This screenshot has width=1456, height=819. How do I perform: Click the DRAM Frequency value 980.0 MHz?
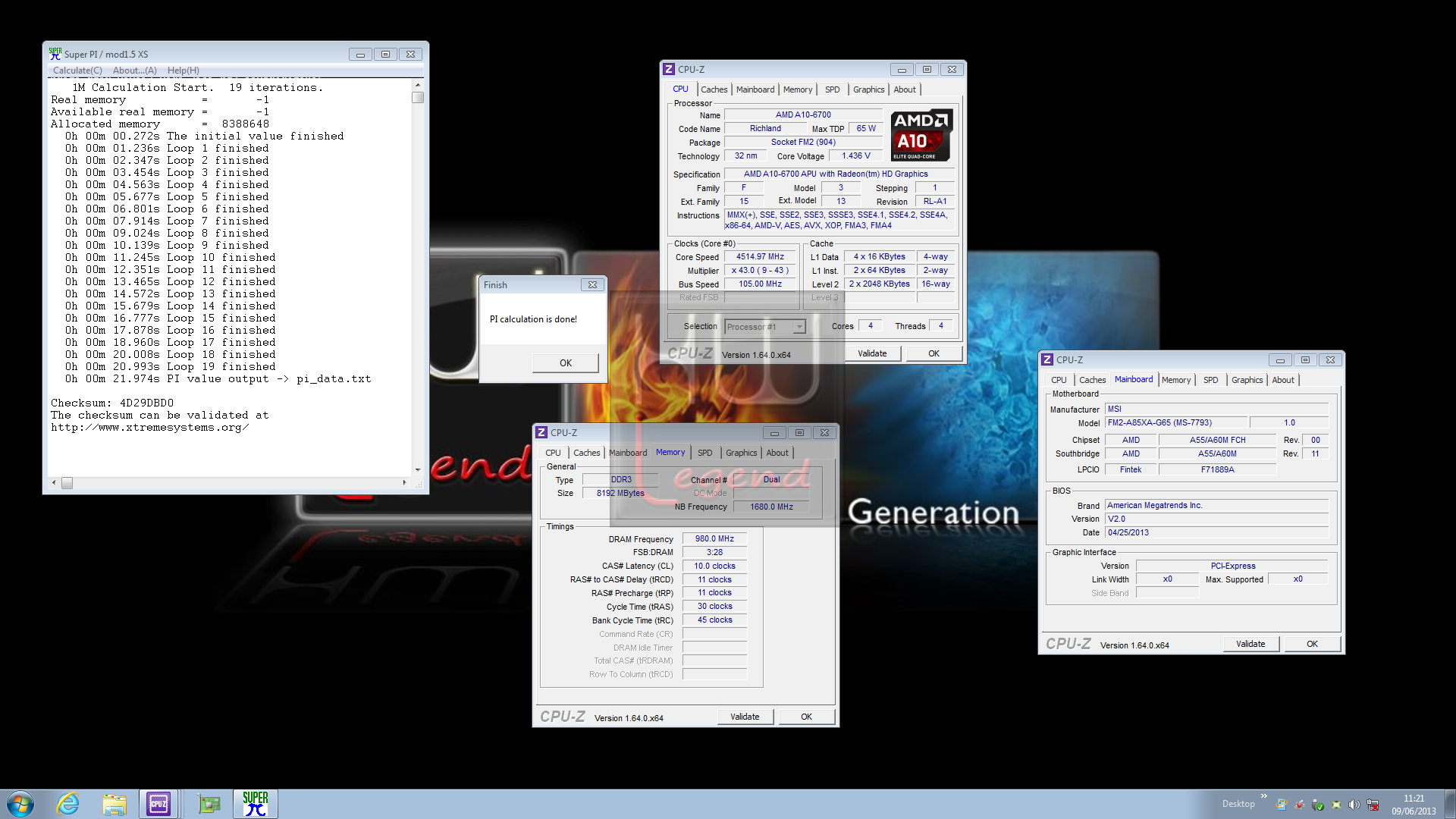[714, 538]
